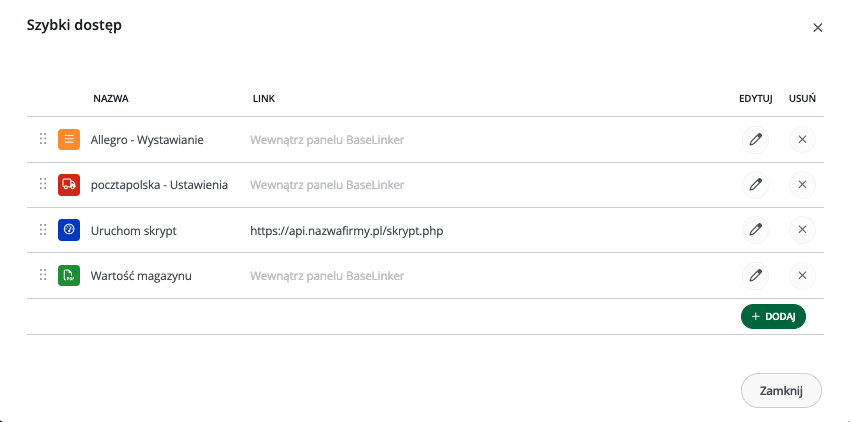The height and width of the screenshot is (422, 850).
Task: Remove the pocztapolska - Ustawienia entry
Action: pos(802,185)
